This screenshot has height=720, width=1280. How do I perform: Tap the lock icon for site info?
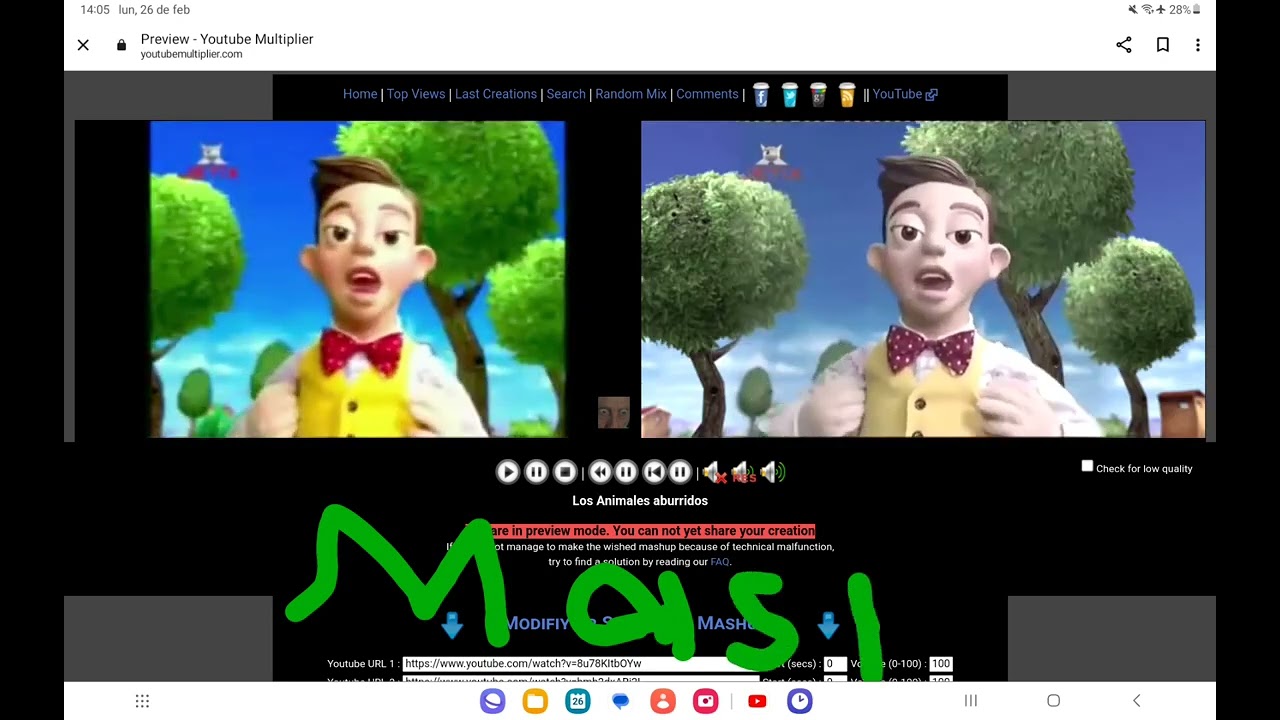(x=121, y=45)
